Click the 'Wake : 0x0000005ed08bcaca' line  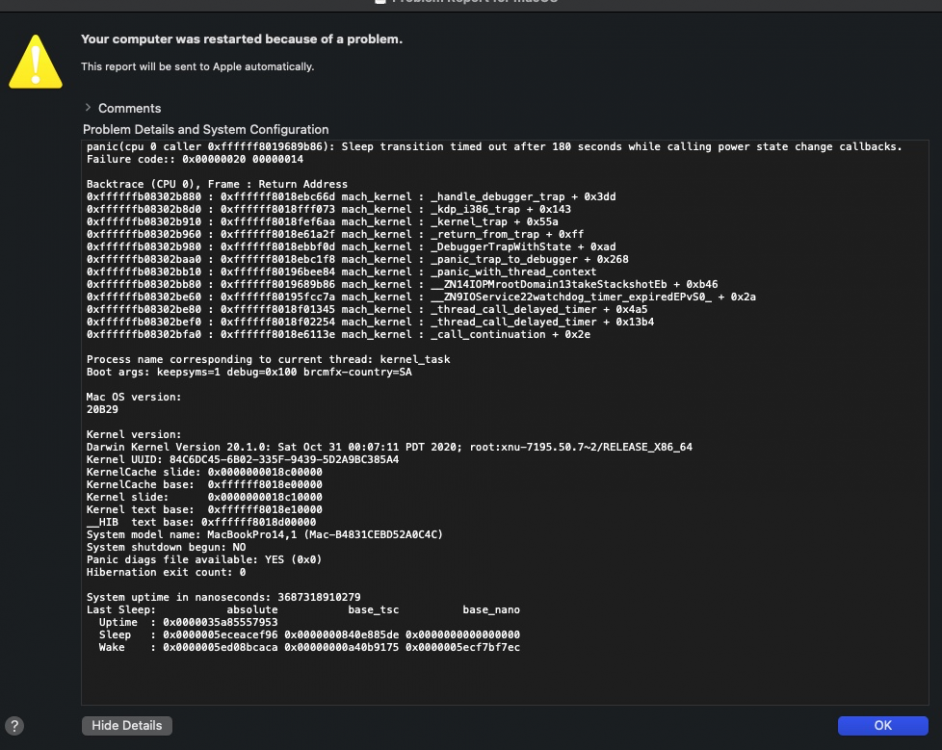coord(309,647)
